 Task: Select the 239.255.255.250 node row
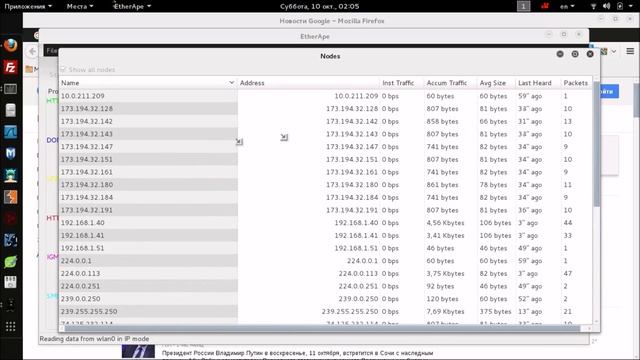pyautogui.click(x=325, y=311)
